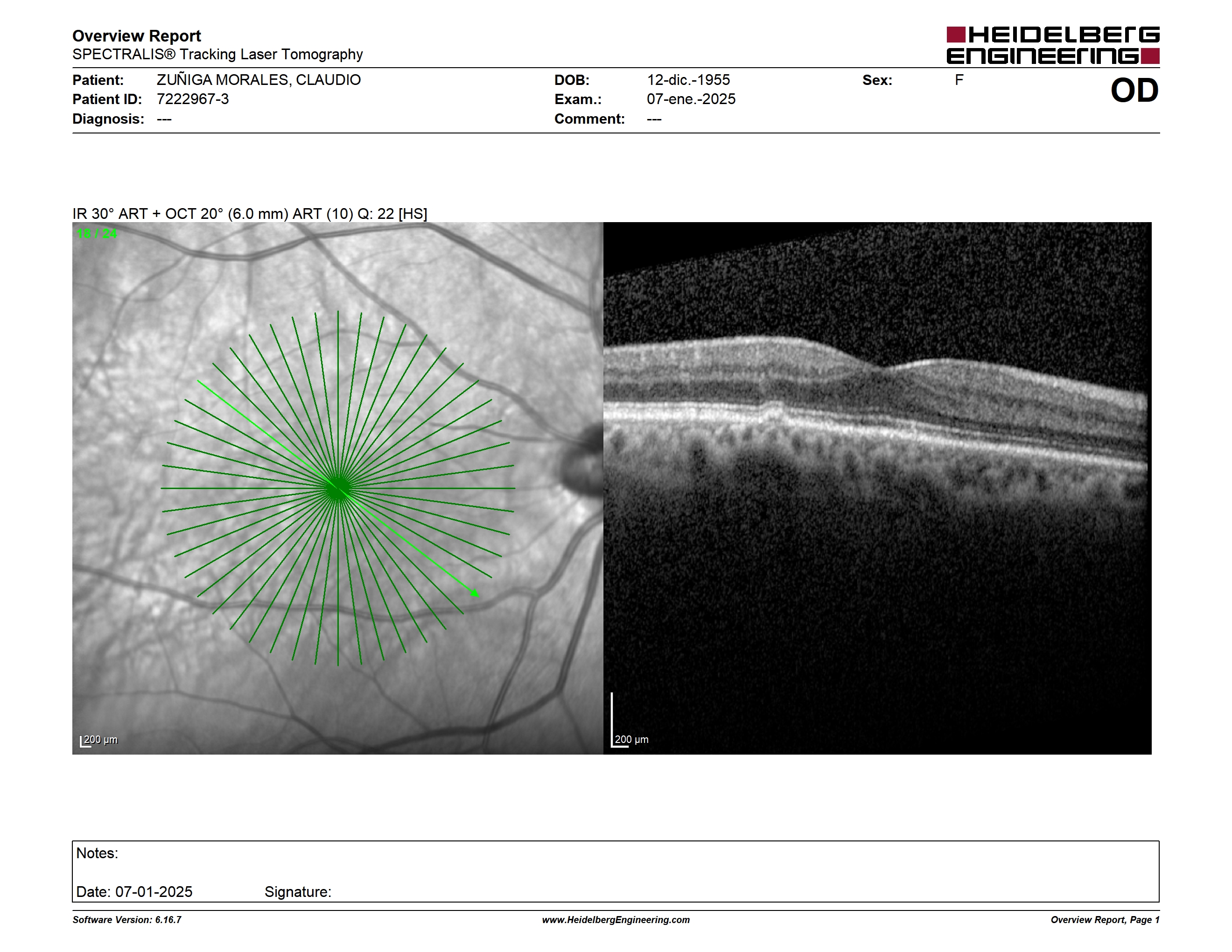
Task: Click the Date: 07-01-2025 text
Action: 134,892
